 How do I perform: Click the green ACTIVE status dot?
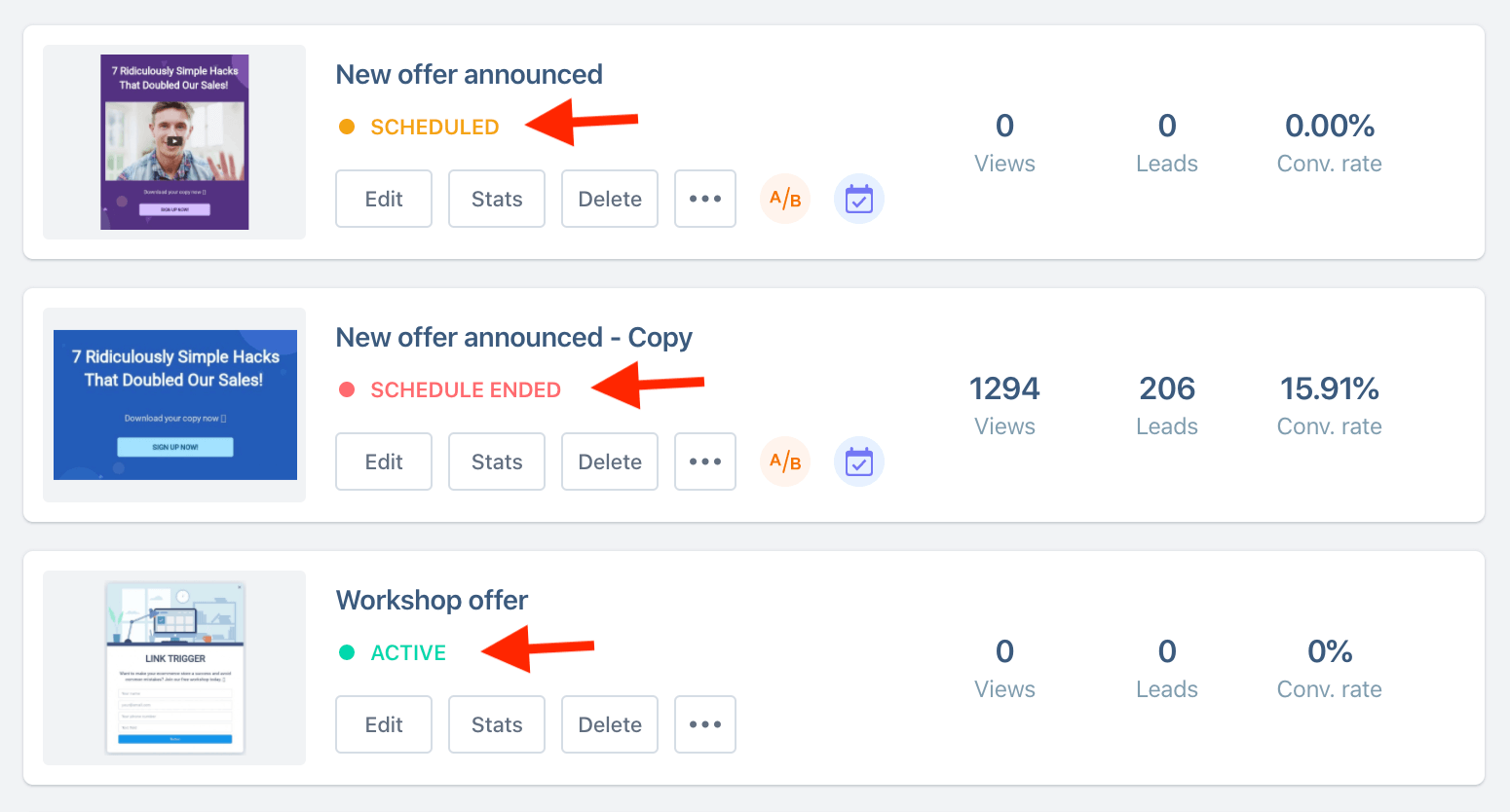click(x=347, y=652)
